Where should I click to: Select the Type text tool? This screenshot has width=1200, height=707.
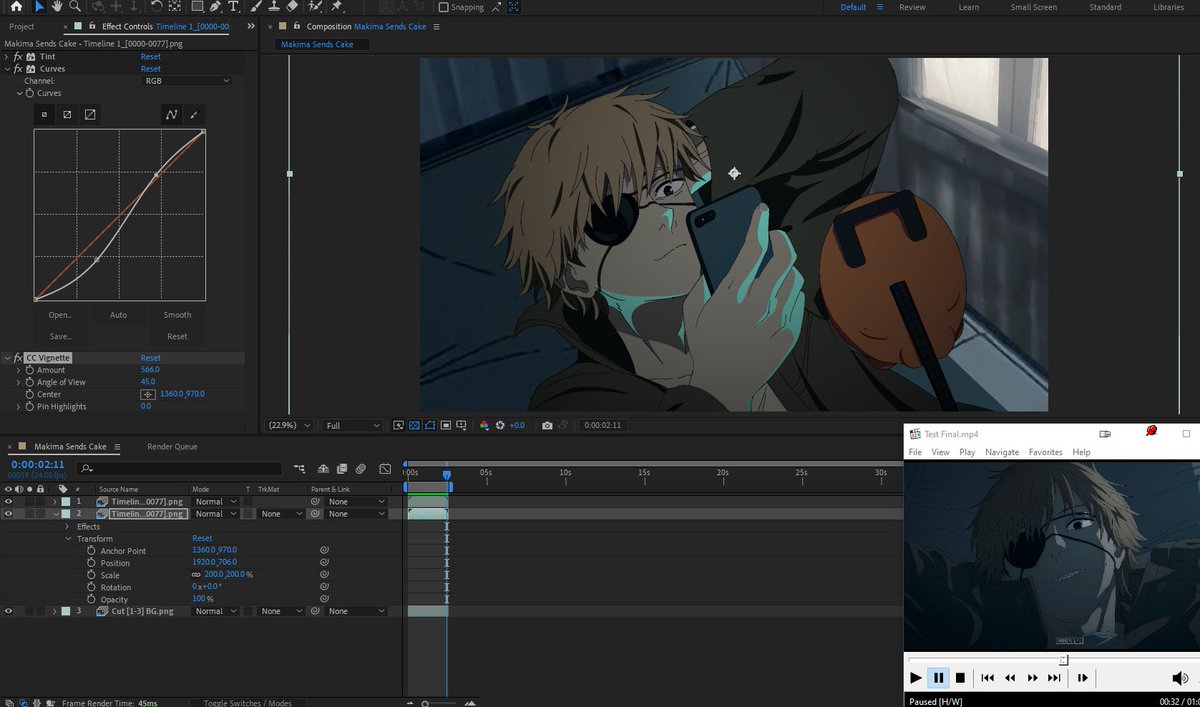233,6
